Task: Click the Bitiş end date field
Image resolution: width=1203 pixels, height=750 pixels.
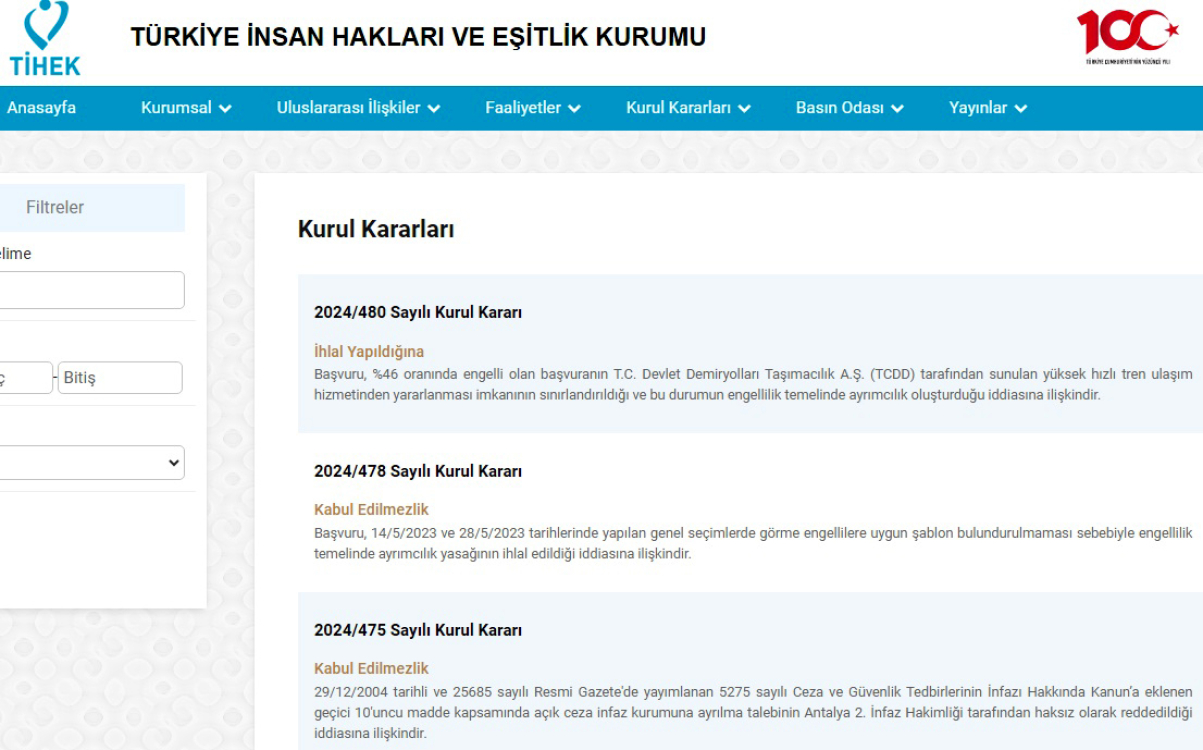Action: click(120, 378)
